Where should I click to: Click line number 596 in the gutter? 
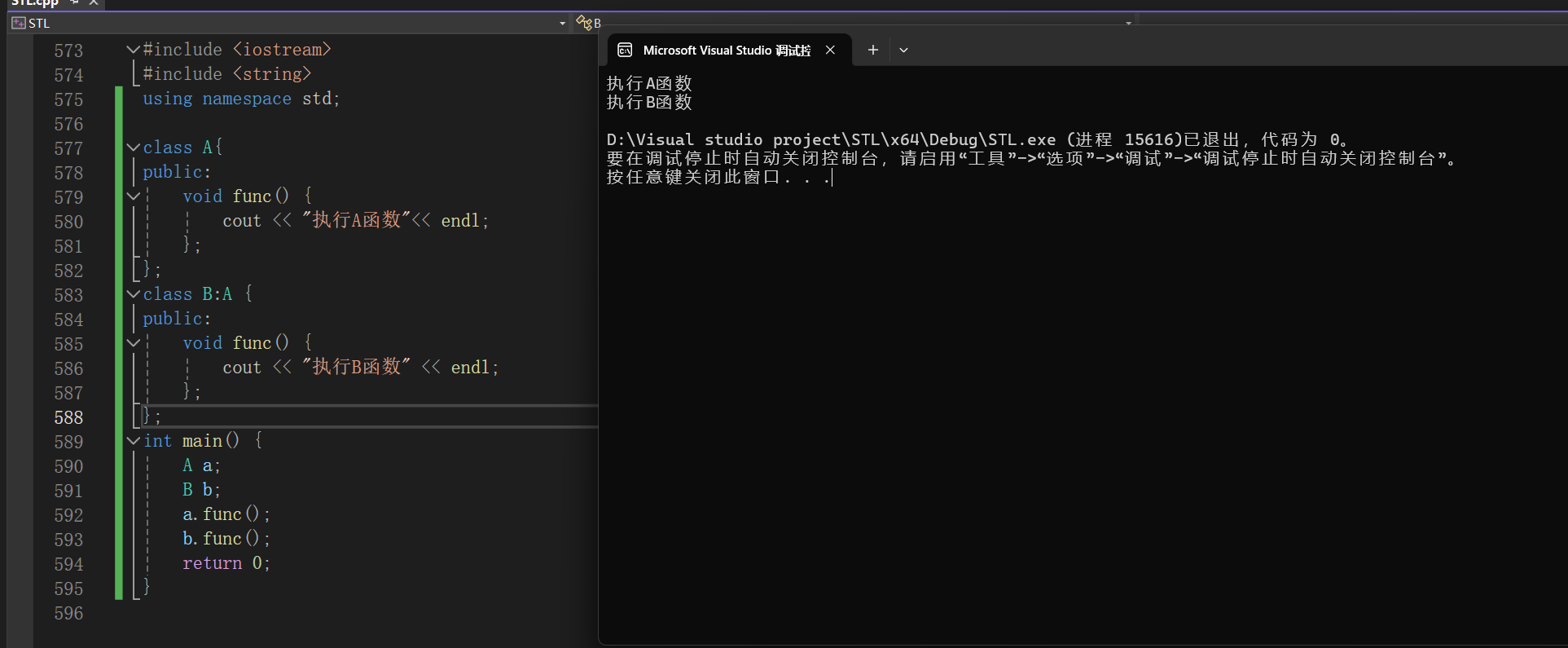click(68, 613)
